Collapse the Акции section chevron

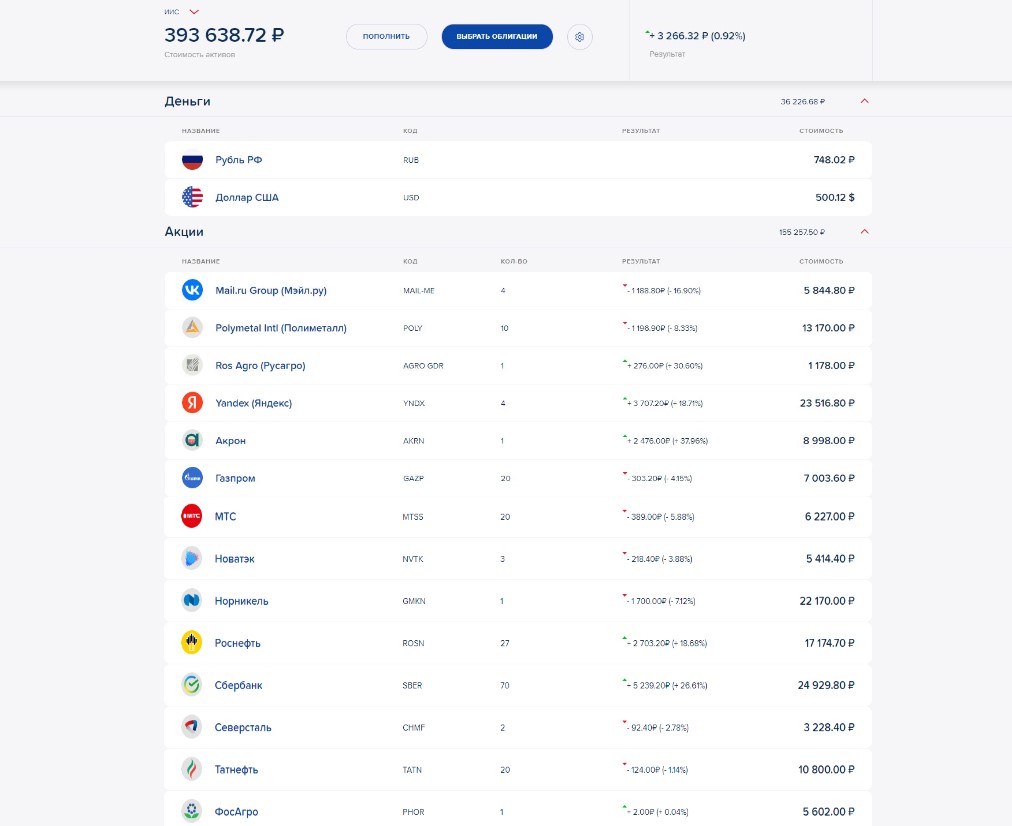pyautogui.click(x=865, y=232)
